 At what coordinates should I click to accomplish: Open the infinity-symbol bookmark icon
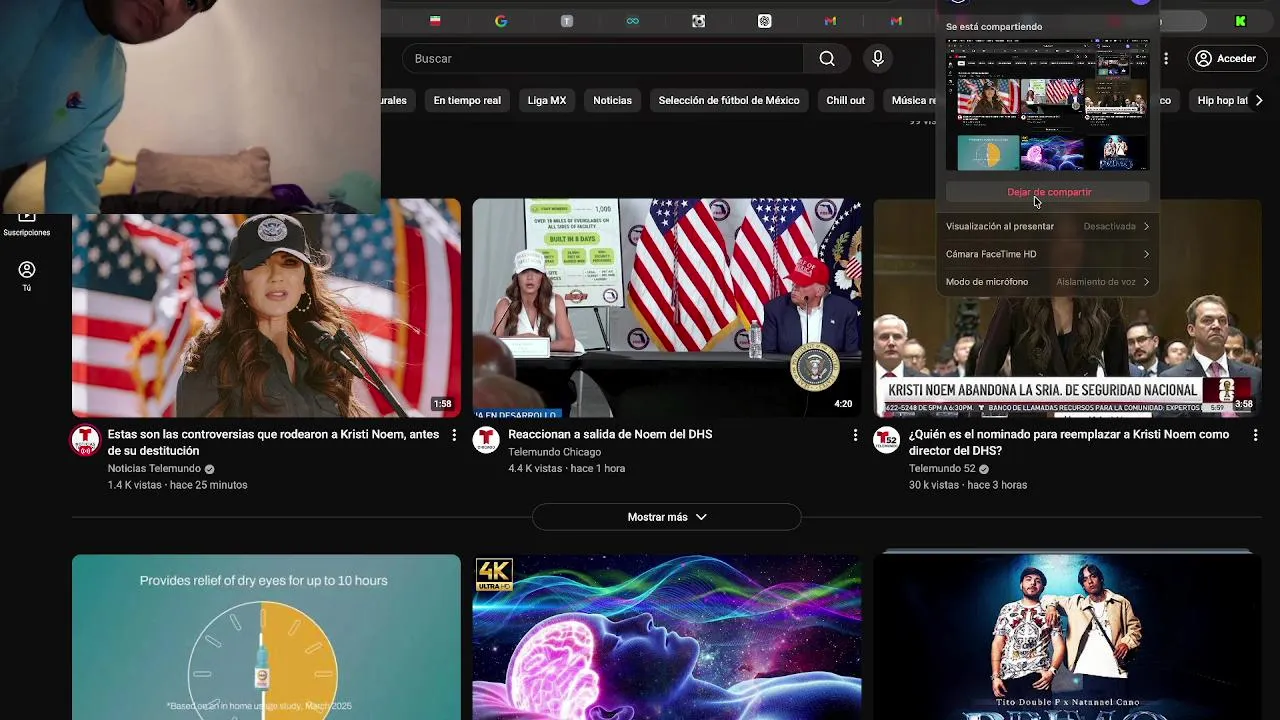633,21
